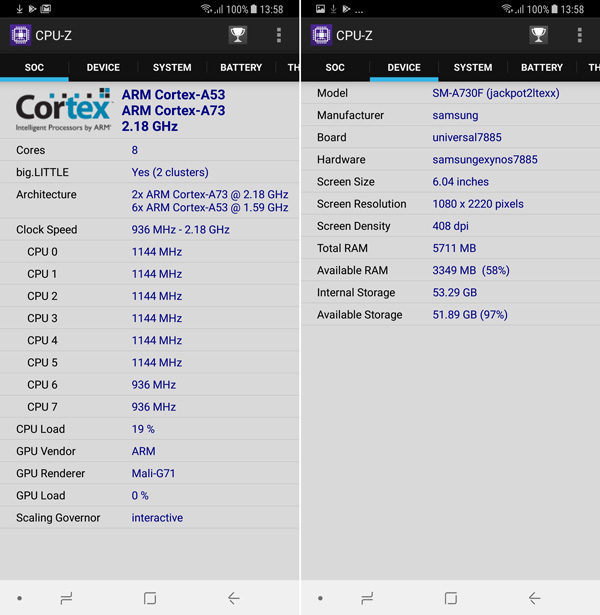Open SYSTEM tab in left screen
This screenshot has height=615, width=600.
172,68
